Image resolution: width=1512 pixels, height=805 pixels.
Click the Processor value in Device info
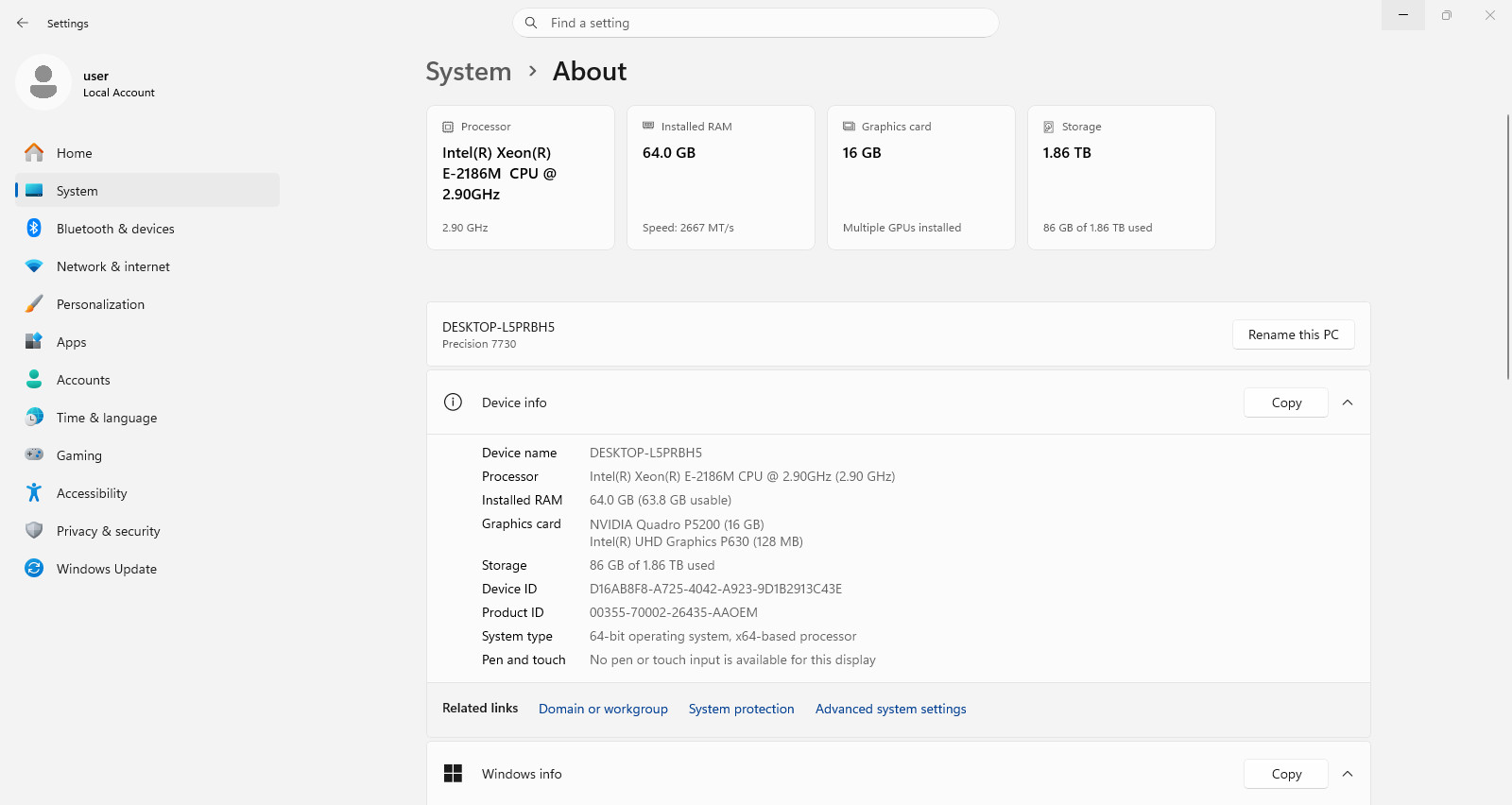(742, 476)
